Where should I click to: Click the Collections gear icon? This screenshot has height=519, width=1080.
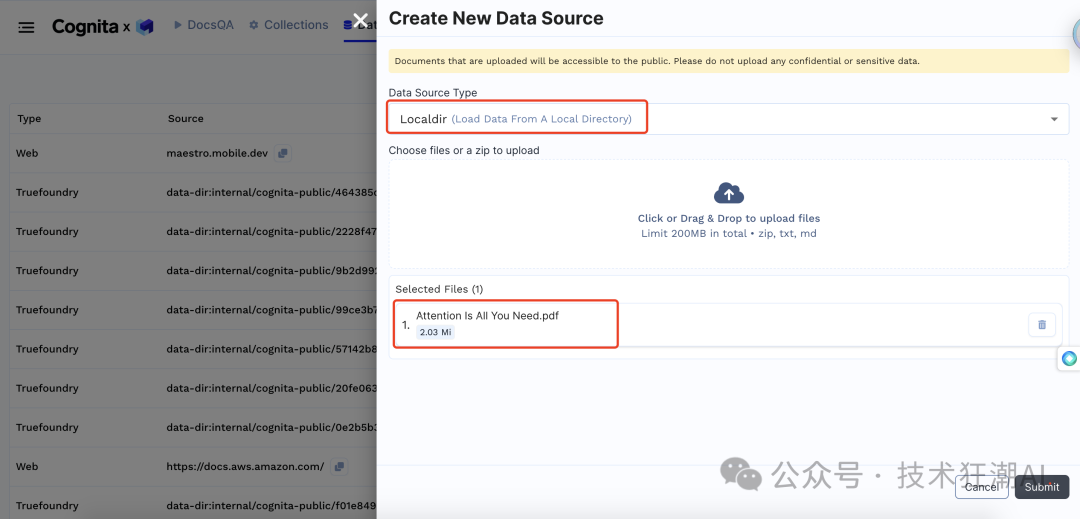(254, 25)
